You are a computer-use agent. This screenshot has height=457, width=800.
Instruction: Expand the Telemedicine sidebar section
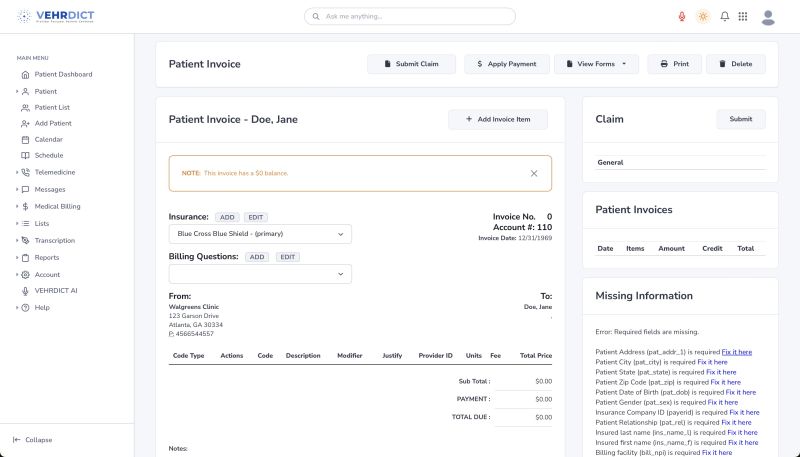click(54, 172)
